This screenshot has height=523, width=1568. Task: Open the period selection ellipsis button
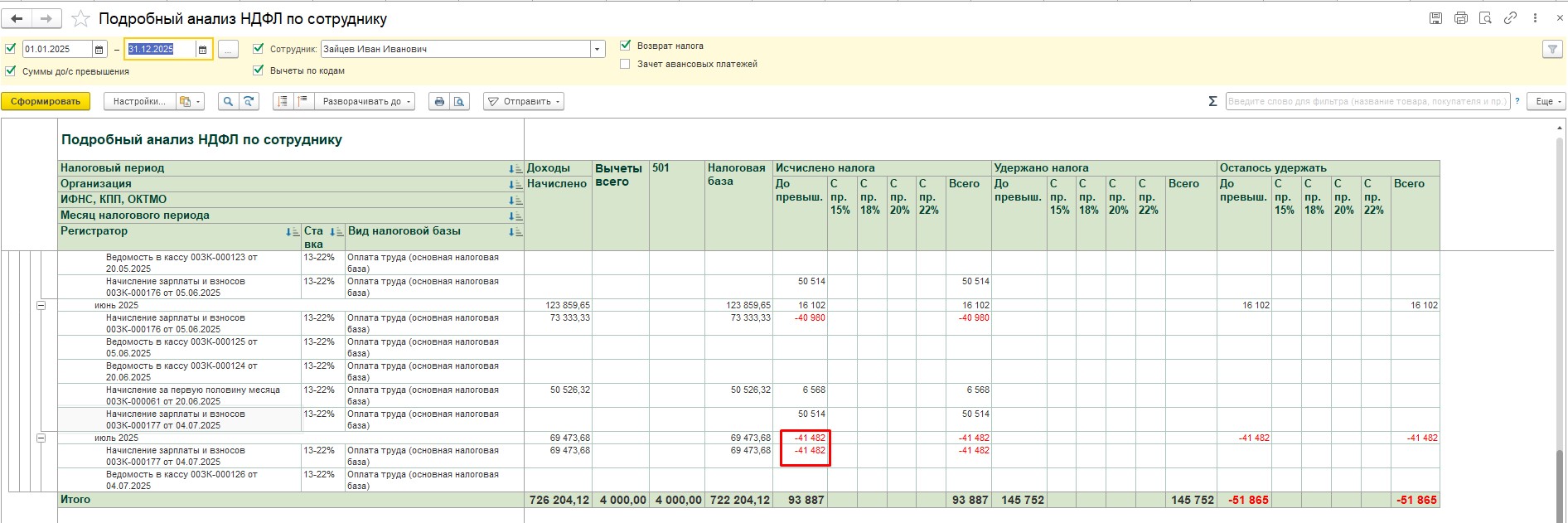click(x=228, y=50)
